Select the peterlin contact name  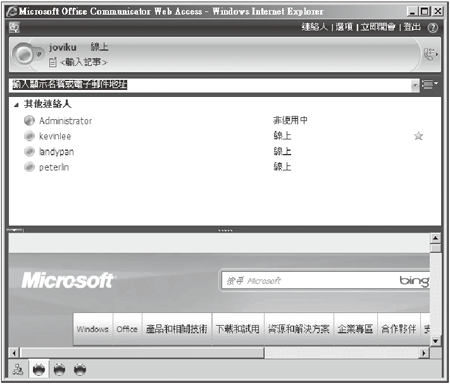click(54, 167)
